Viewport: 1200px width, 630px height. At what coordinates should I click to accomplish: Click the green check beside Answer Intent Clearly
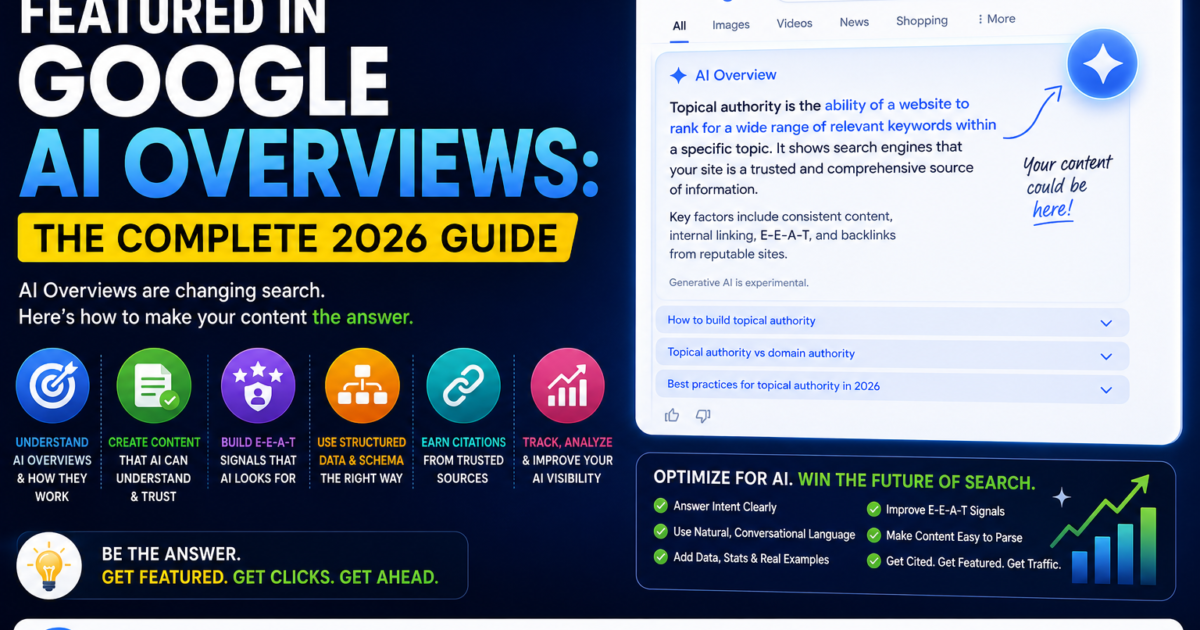(660, 506)
